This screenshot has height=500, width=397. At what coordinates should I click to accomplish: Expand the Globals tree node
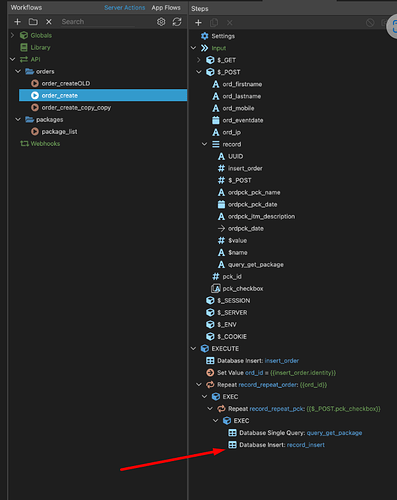tap(13, 35)
